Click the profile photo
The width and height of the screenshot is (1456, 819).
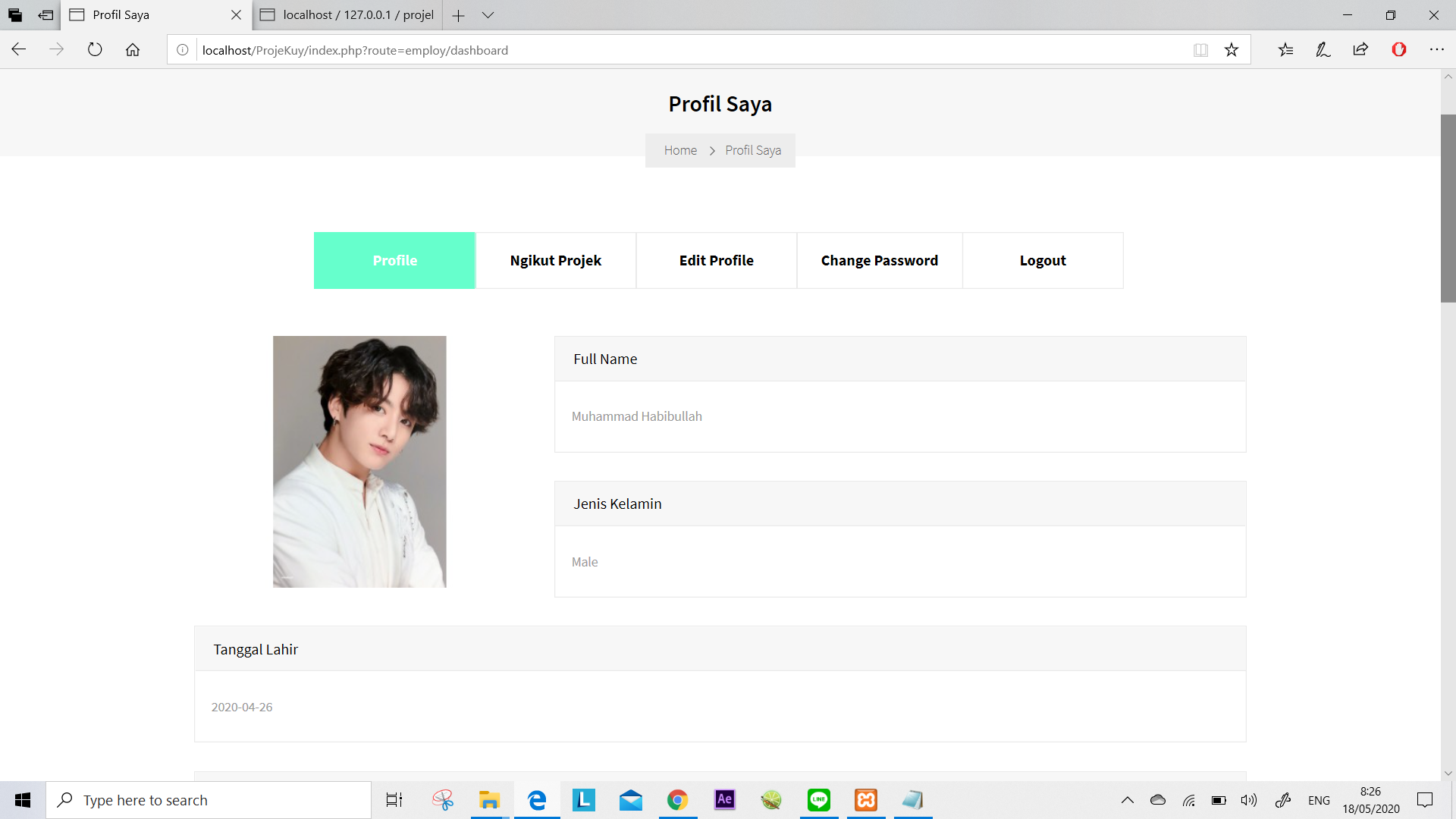[359, 462]
